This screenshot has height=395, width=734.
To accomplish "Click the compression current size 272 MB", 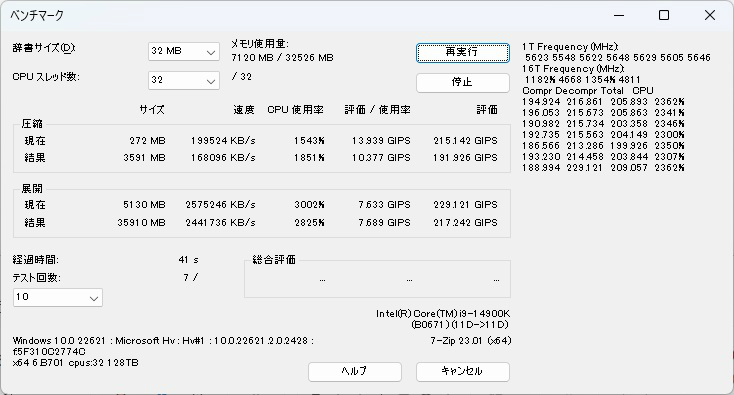I will point(147,140).
